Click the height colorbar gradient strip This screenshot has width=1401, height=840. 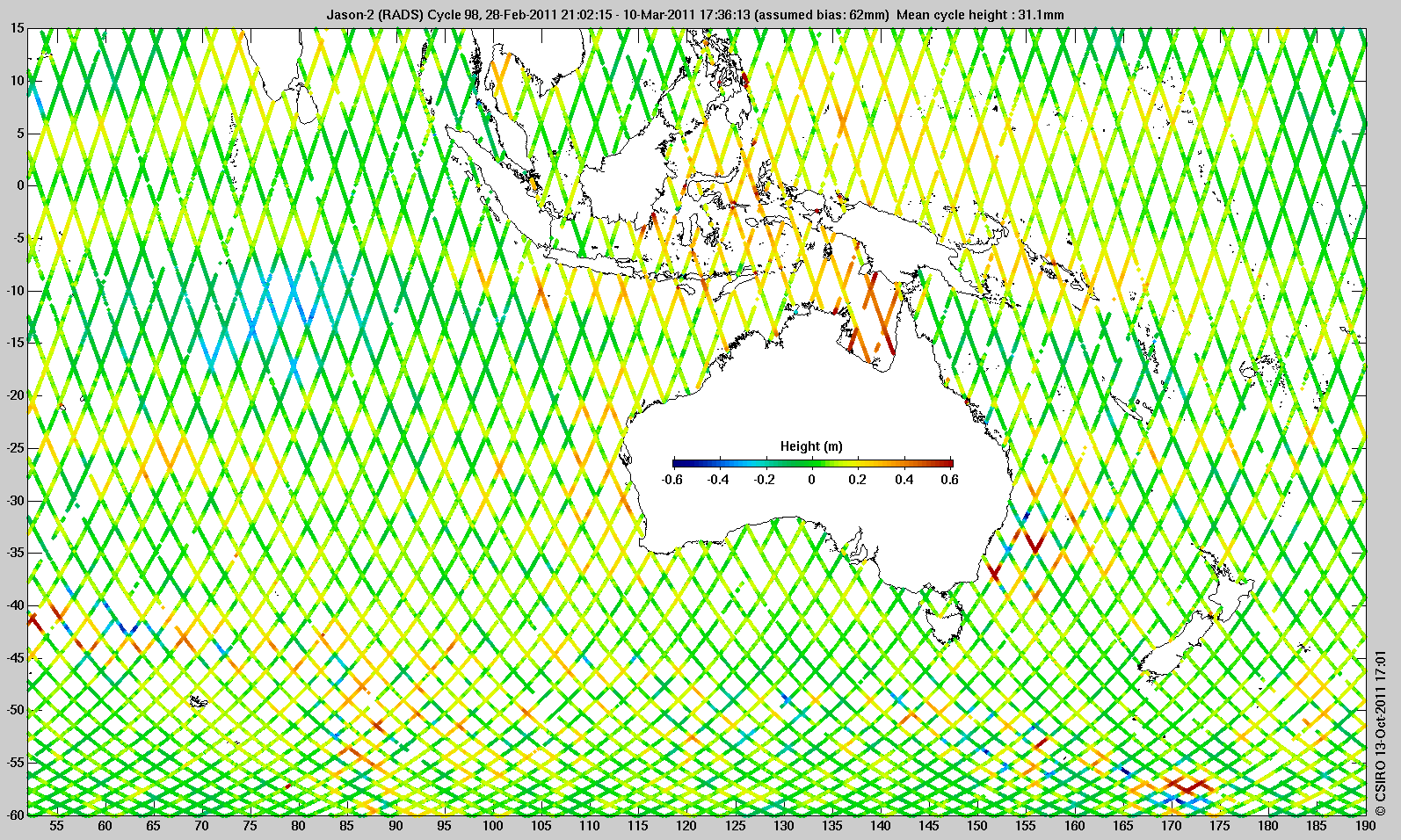[813, 462]
